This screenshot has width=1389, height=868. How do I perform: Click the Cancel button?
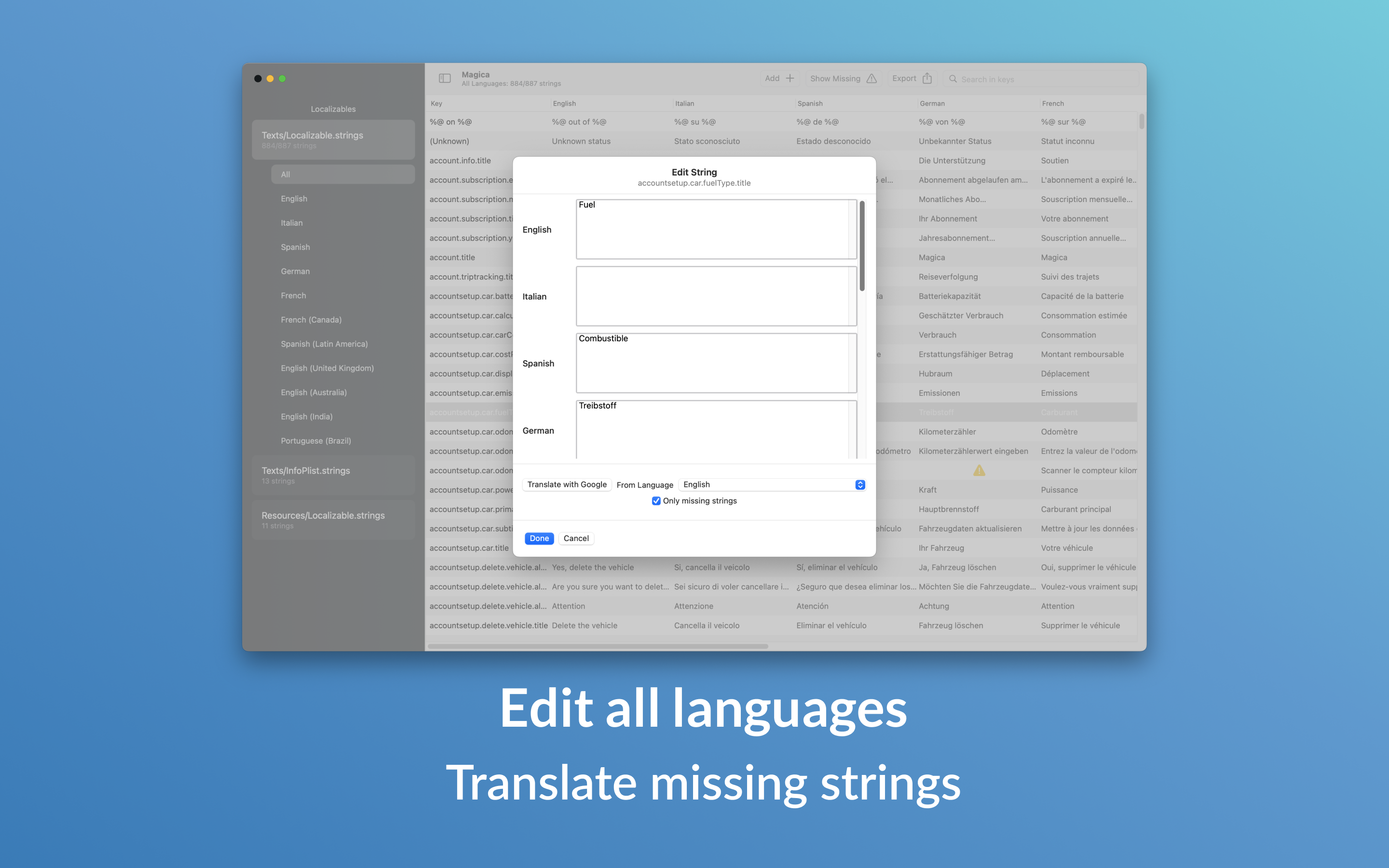[576, 538]
